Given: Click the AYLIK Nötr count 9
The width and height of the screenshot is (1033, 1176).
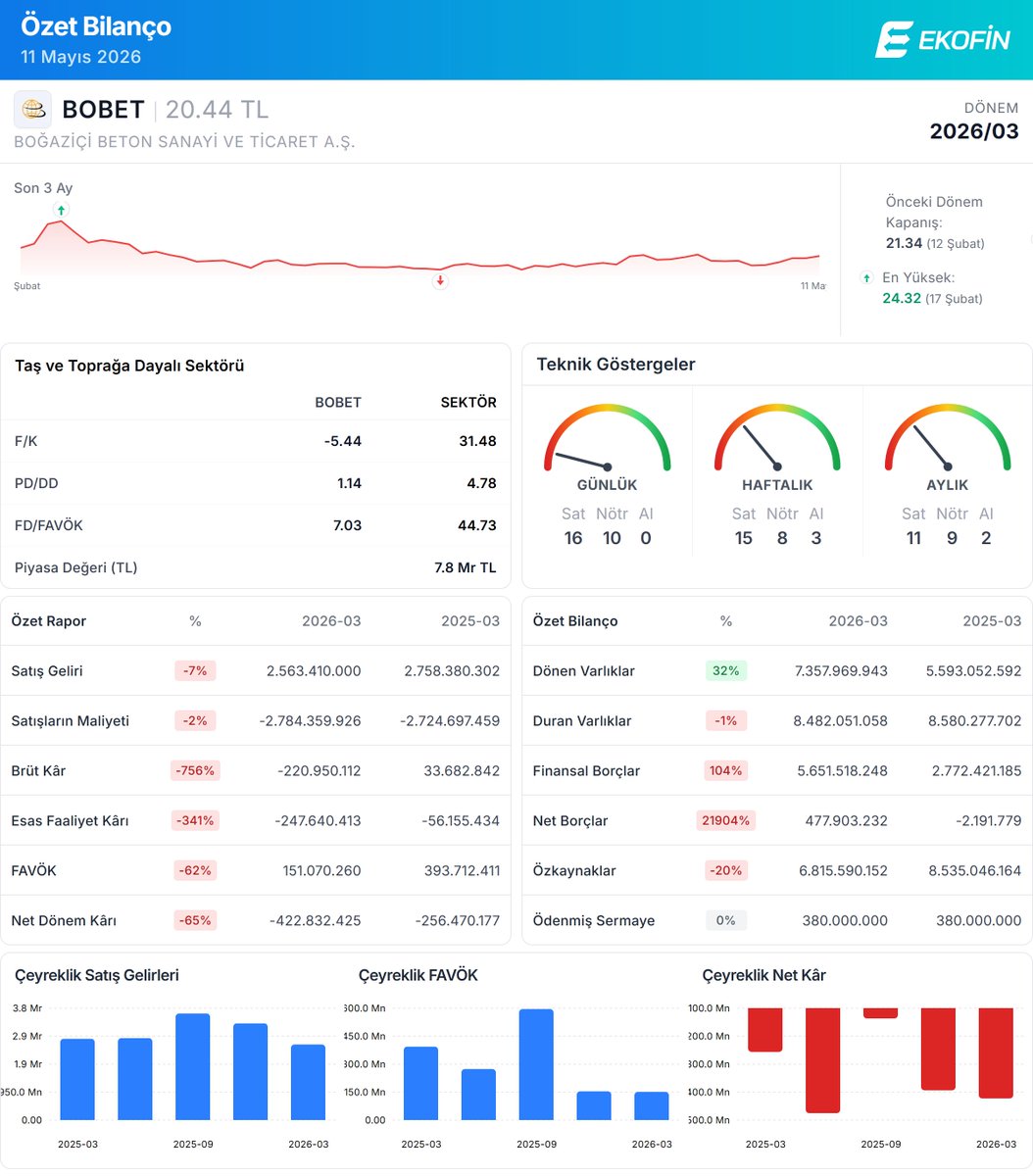Looking at the screenshot, I should [952, 538].
